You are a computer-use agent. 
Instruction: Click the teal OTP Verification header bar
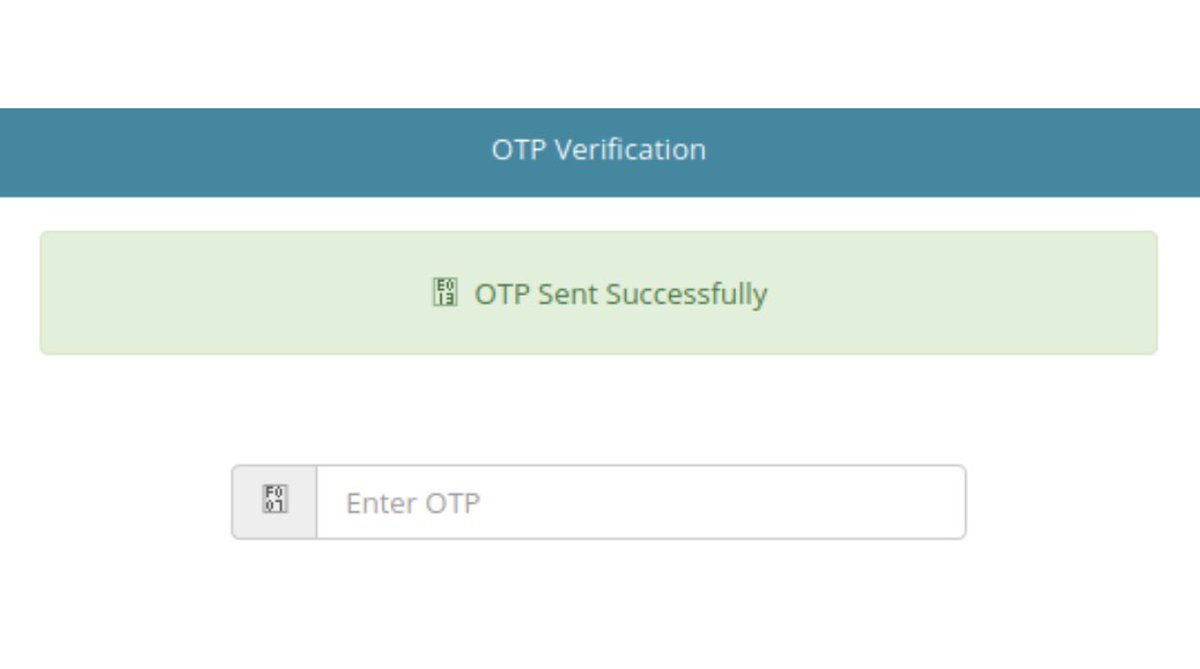[x=600, y=152]
